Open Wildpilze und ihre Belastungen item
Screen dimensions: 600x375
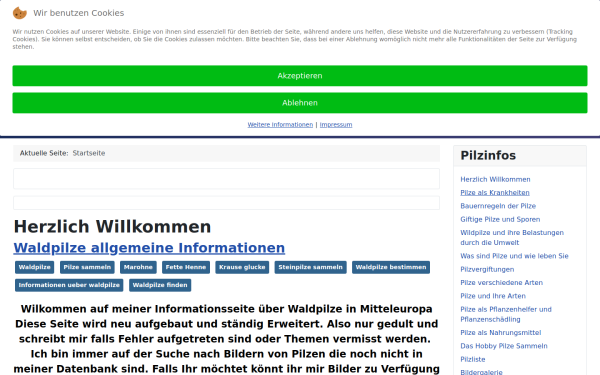(x=512, y=238)
